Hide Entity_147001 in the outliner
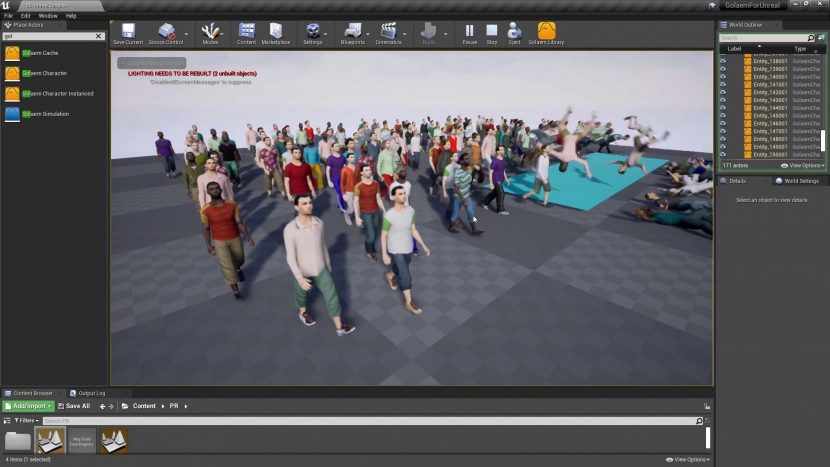Viewport: 830px width, 467px height. (723, 131)
